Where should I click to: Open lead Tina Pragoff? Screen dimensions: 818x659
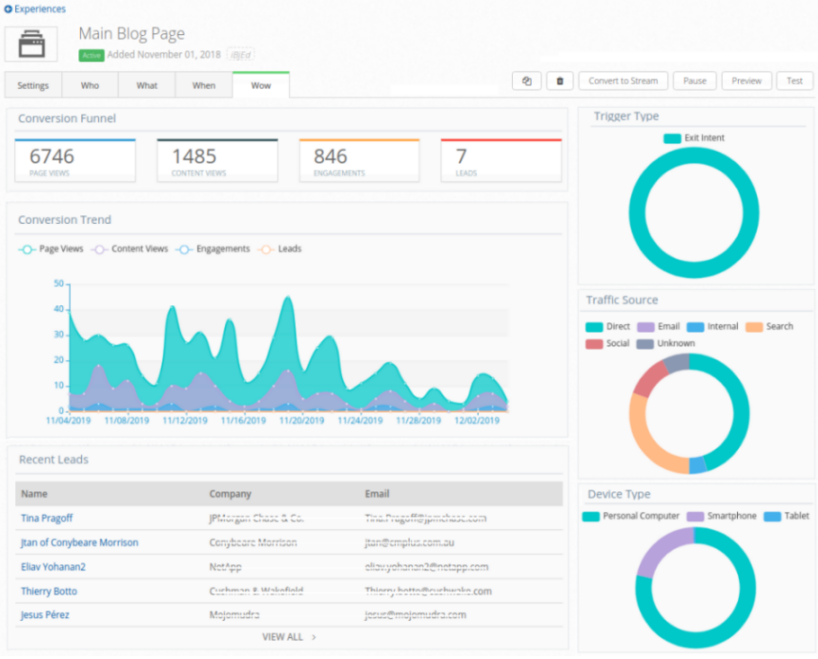click(46, 518)
